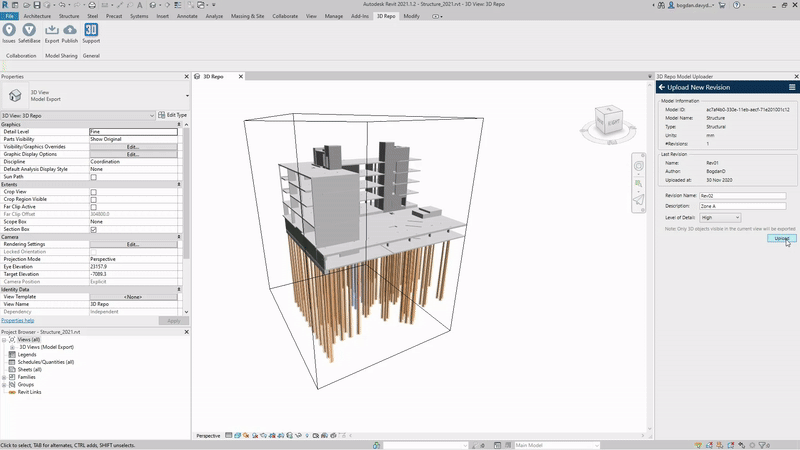The height and width of the screenshot is (450, 800).
Task: Switch to the Architecture ribbon tab
Action: pos(37,16)
